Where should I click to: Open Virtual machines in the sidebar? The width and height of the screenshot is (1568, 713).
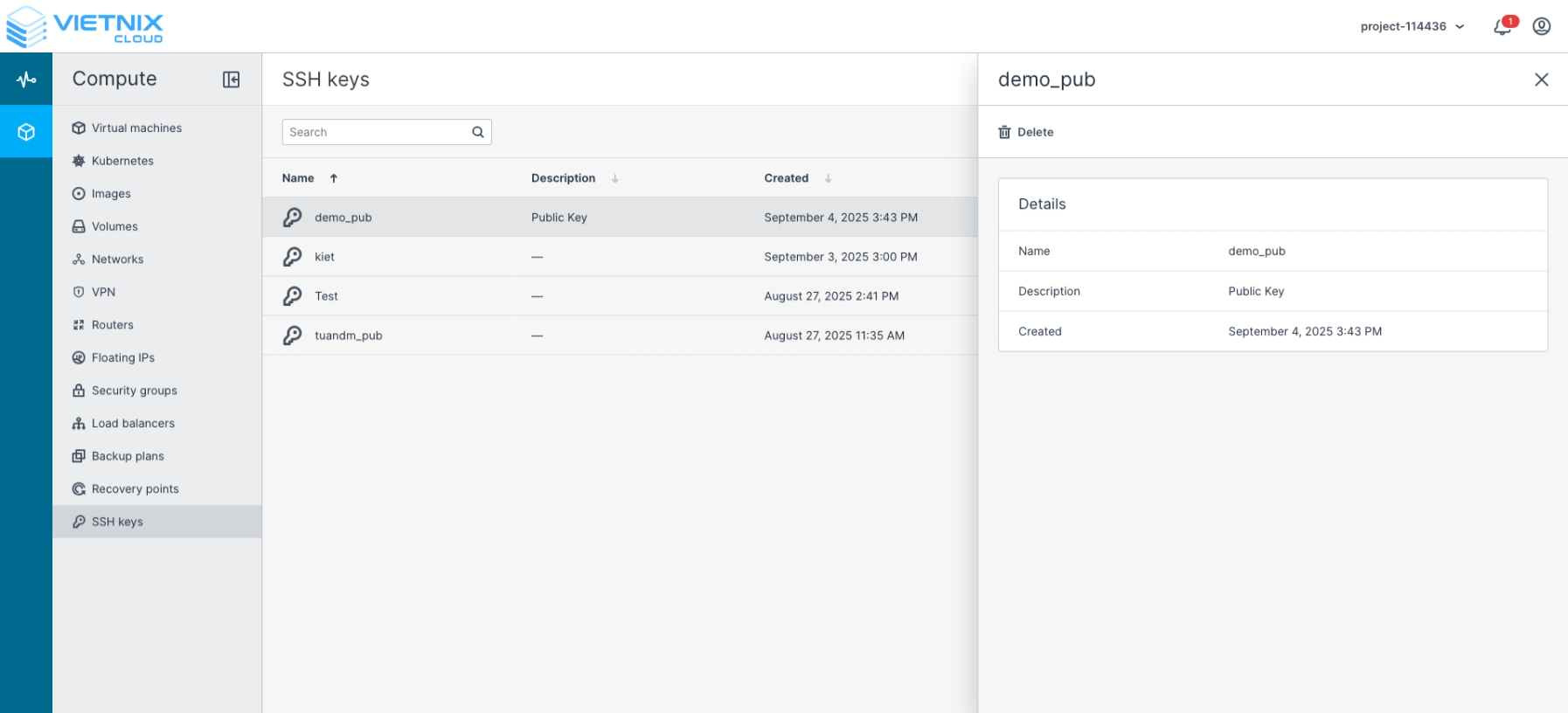click(136, 128)
